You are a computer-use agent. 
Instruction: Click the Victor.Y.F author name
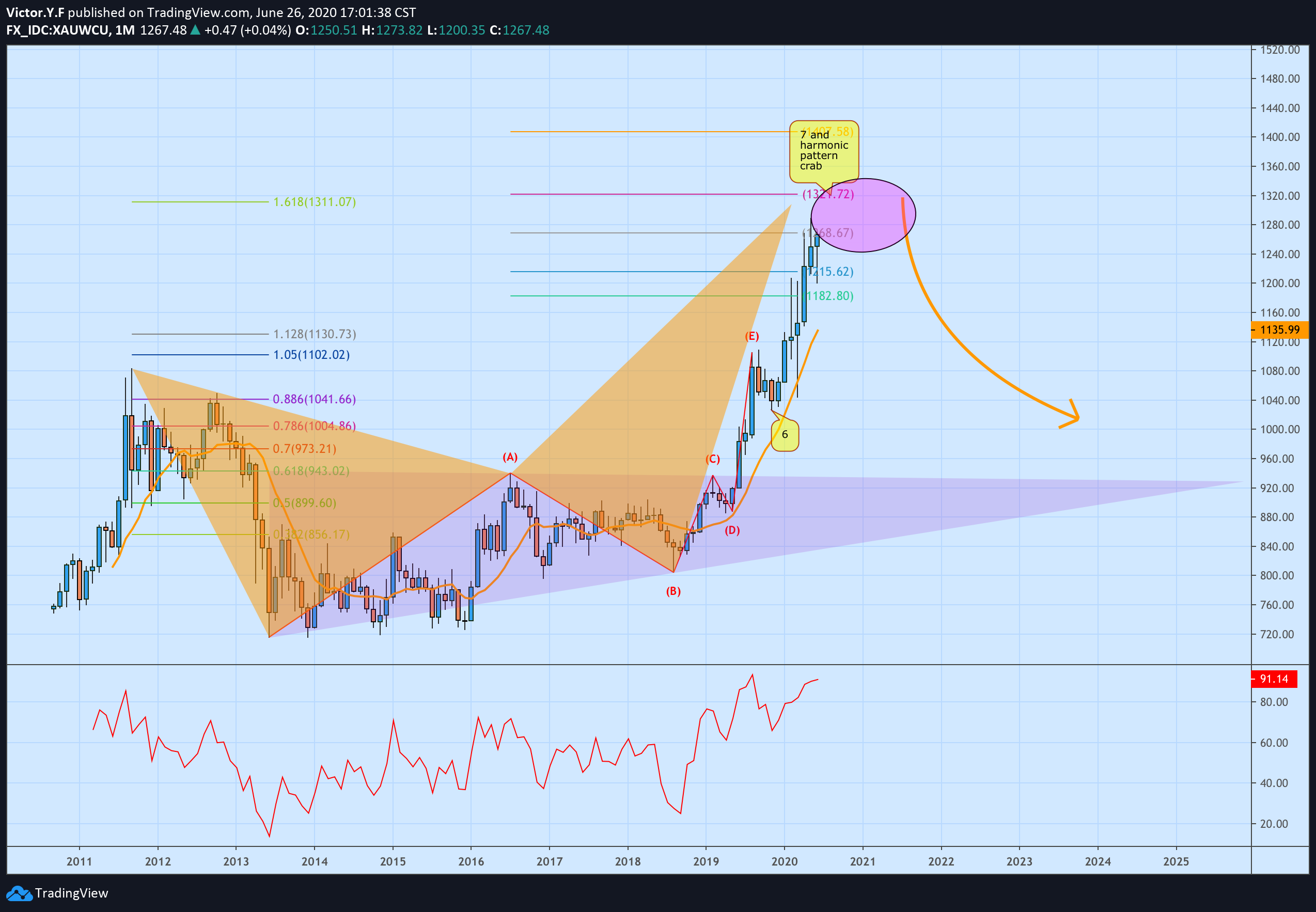(35, 12)
